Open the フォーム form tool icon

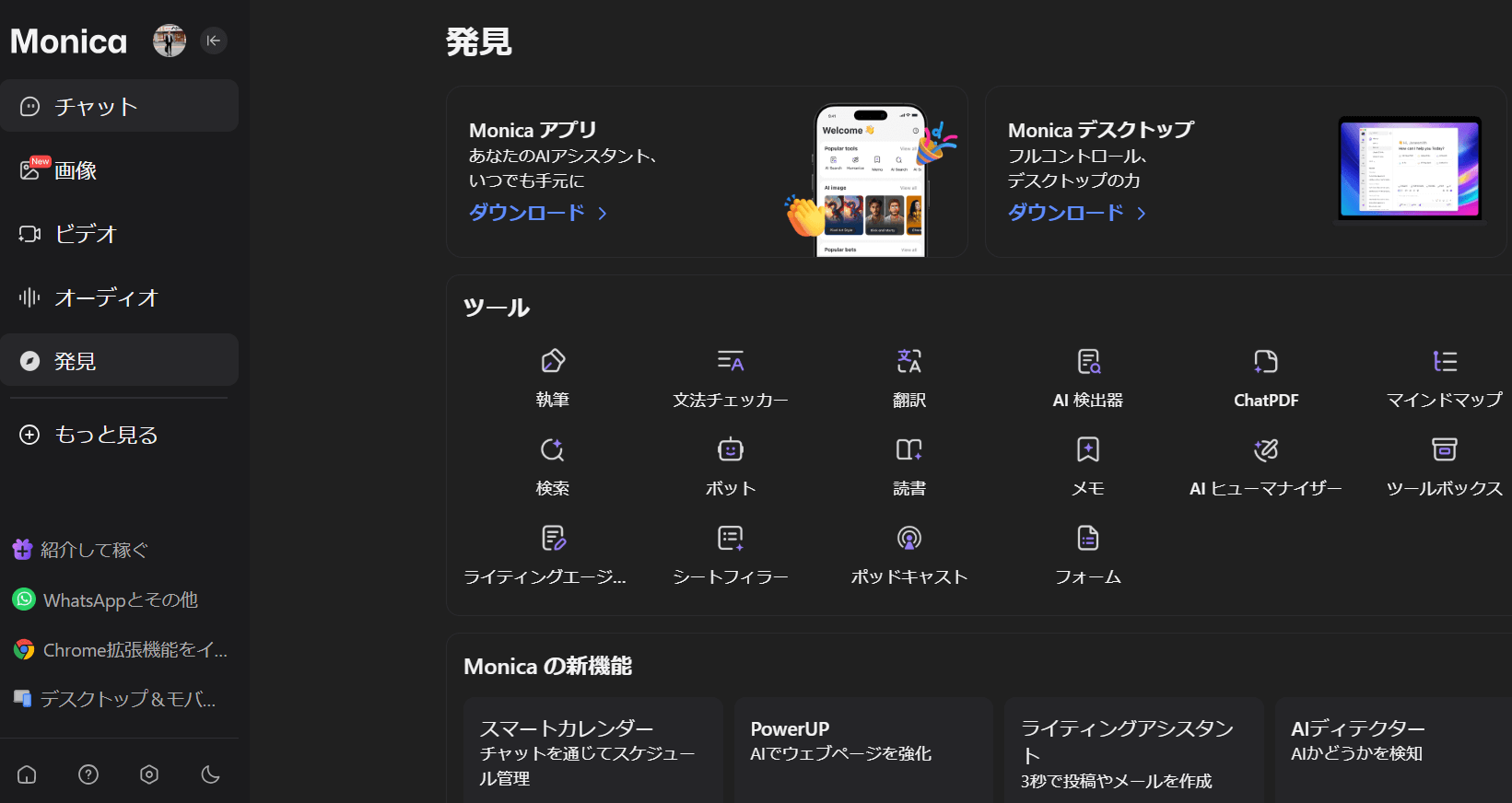pos(1088,538)
